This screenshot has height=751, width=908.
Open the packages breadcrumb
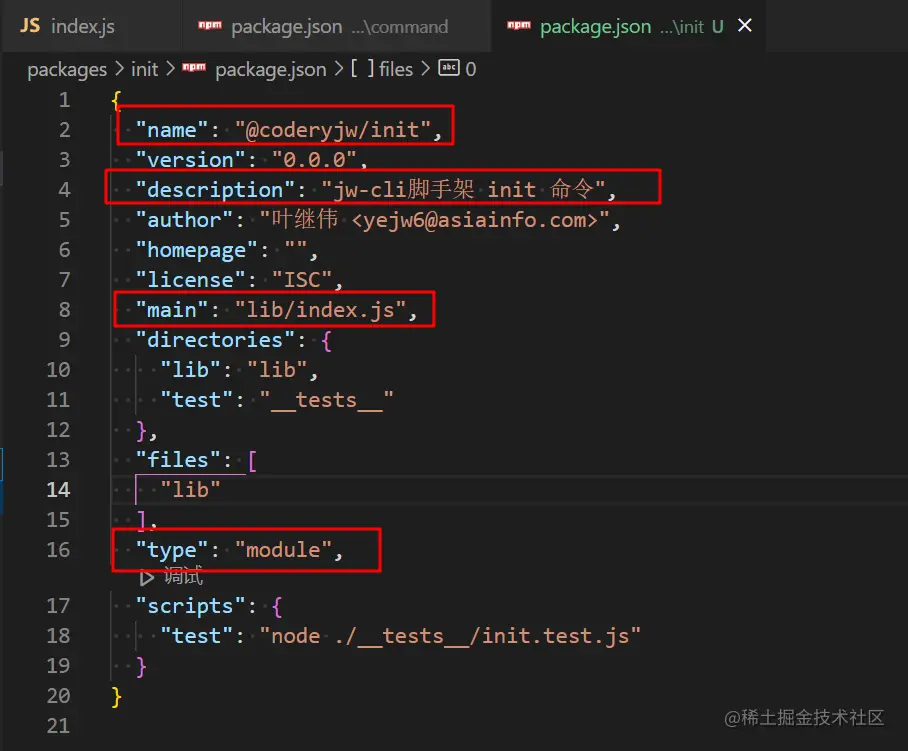point(67,69)
